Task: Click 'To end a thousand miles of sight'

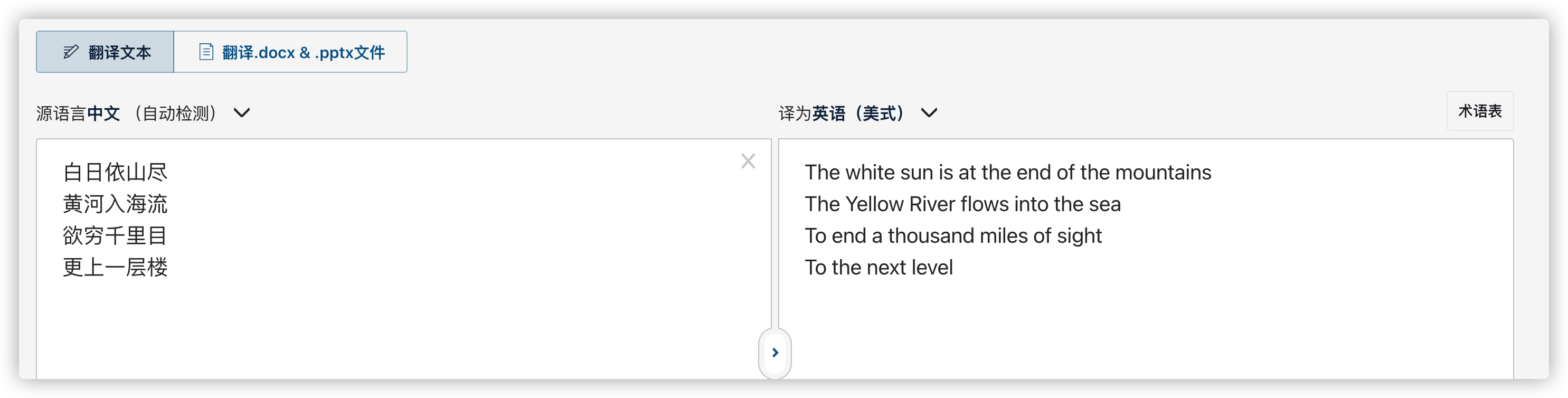Action: pyautogui.click(x=952, y=235)
